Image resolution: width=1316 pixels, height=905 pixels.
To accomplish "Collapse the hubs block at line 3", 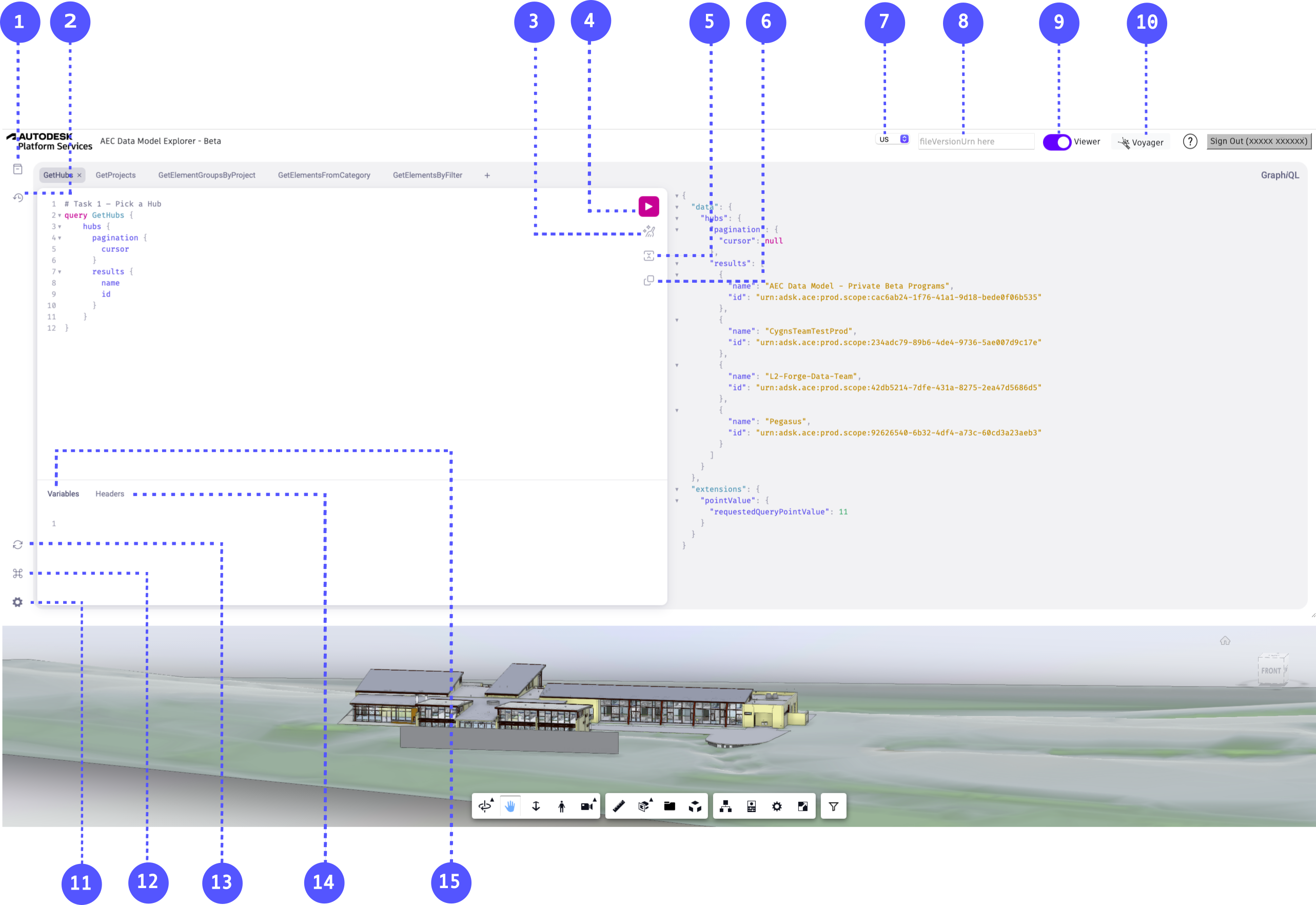I will tap(60, 227).
